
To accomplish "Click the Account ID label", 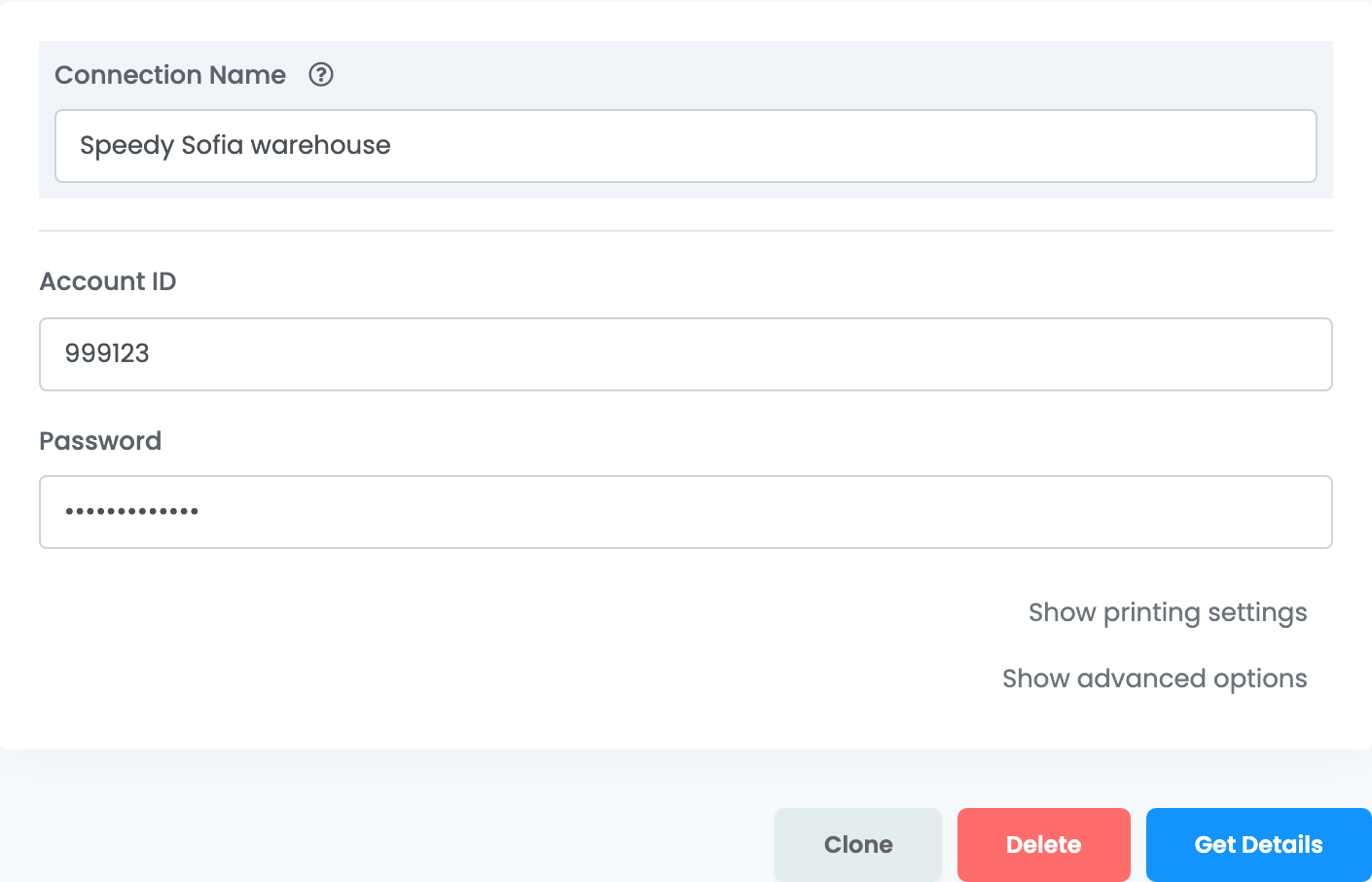I will (x=108, y=281).
